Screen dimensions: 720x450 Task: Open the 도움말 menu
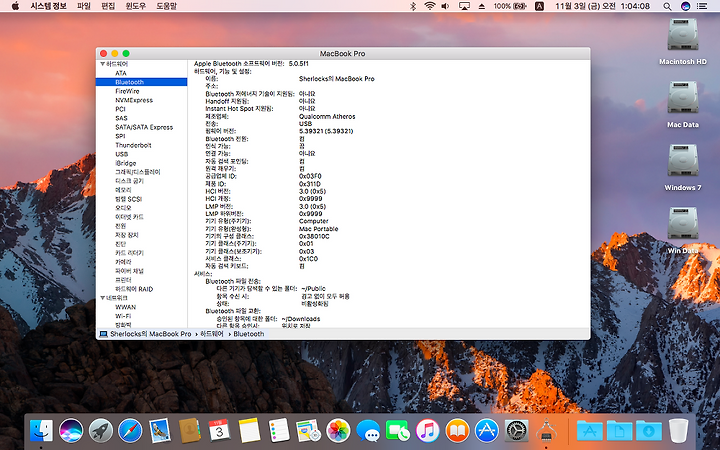click(166, 6)
